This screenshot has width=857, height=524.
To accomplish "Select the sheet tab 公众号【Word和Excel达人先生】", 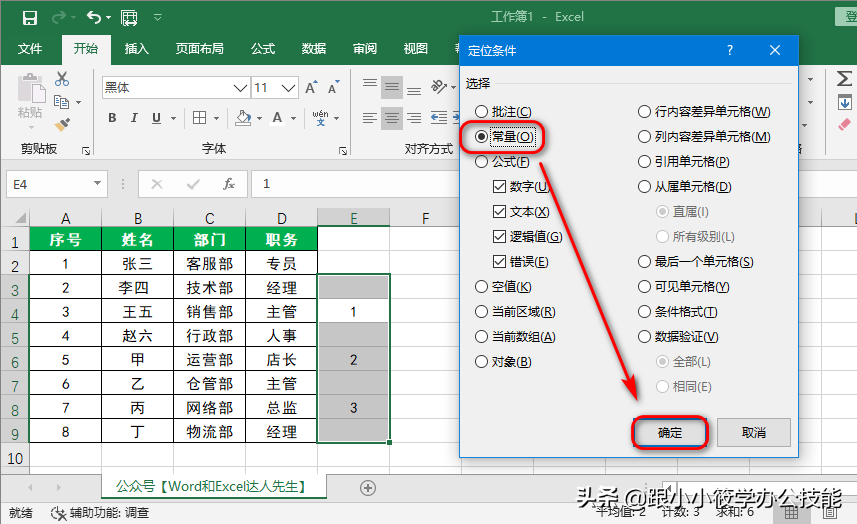I will pyautogui.click(x=213, y=486).
